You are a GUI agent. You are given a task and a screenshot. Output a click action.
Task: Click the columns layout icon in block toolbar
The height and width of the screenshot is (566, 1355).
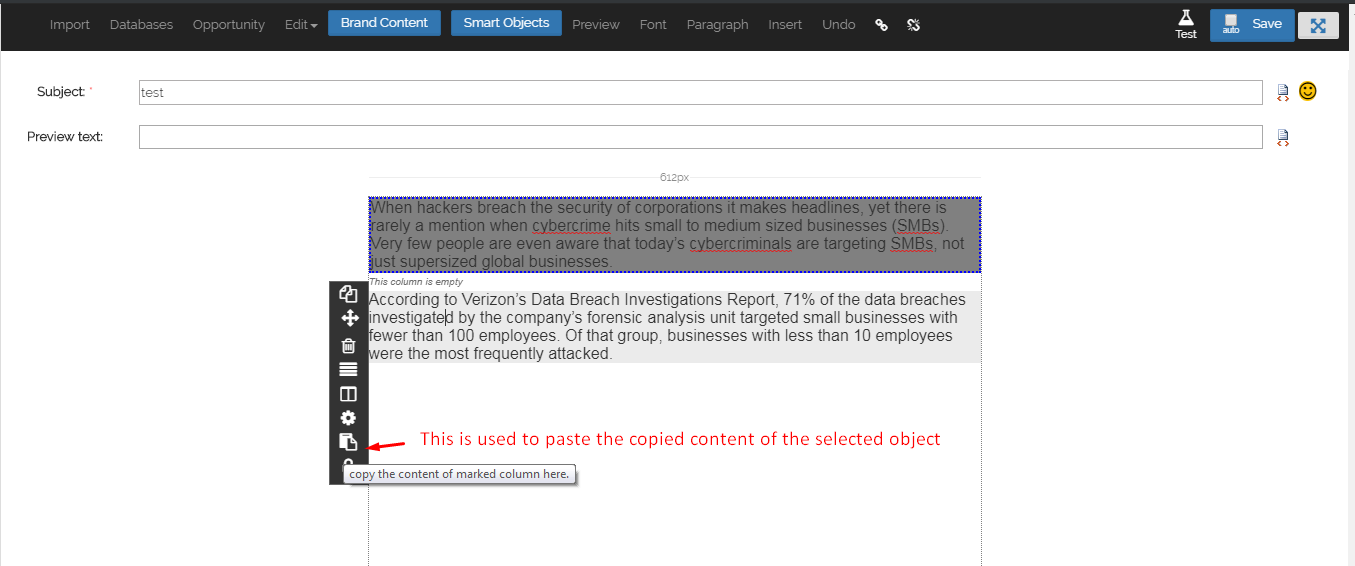(348, 394)
